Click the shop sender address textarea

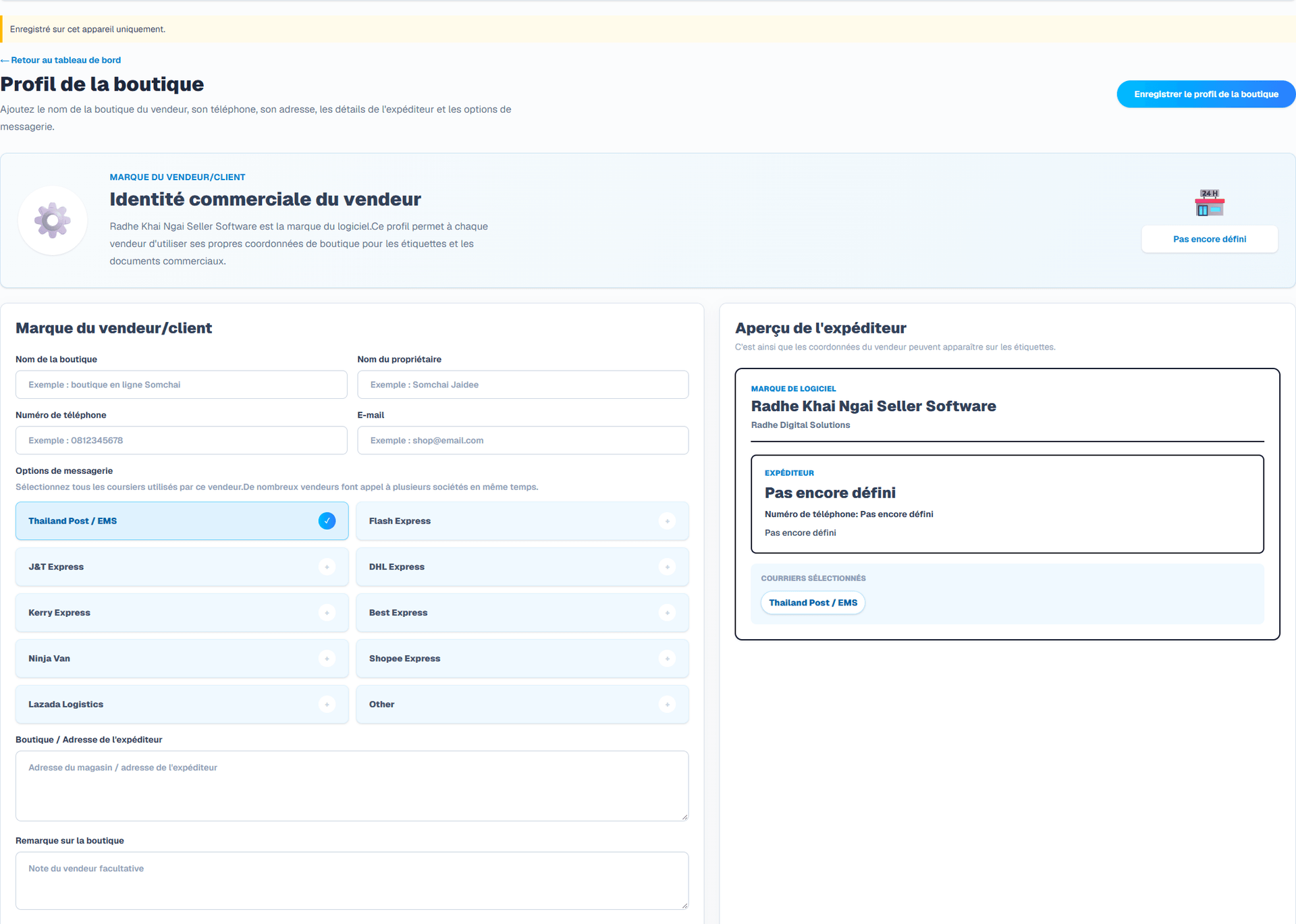(x=352, y=786)
